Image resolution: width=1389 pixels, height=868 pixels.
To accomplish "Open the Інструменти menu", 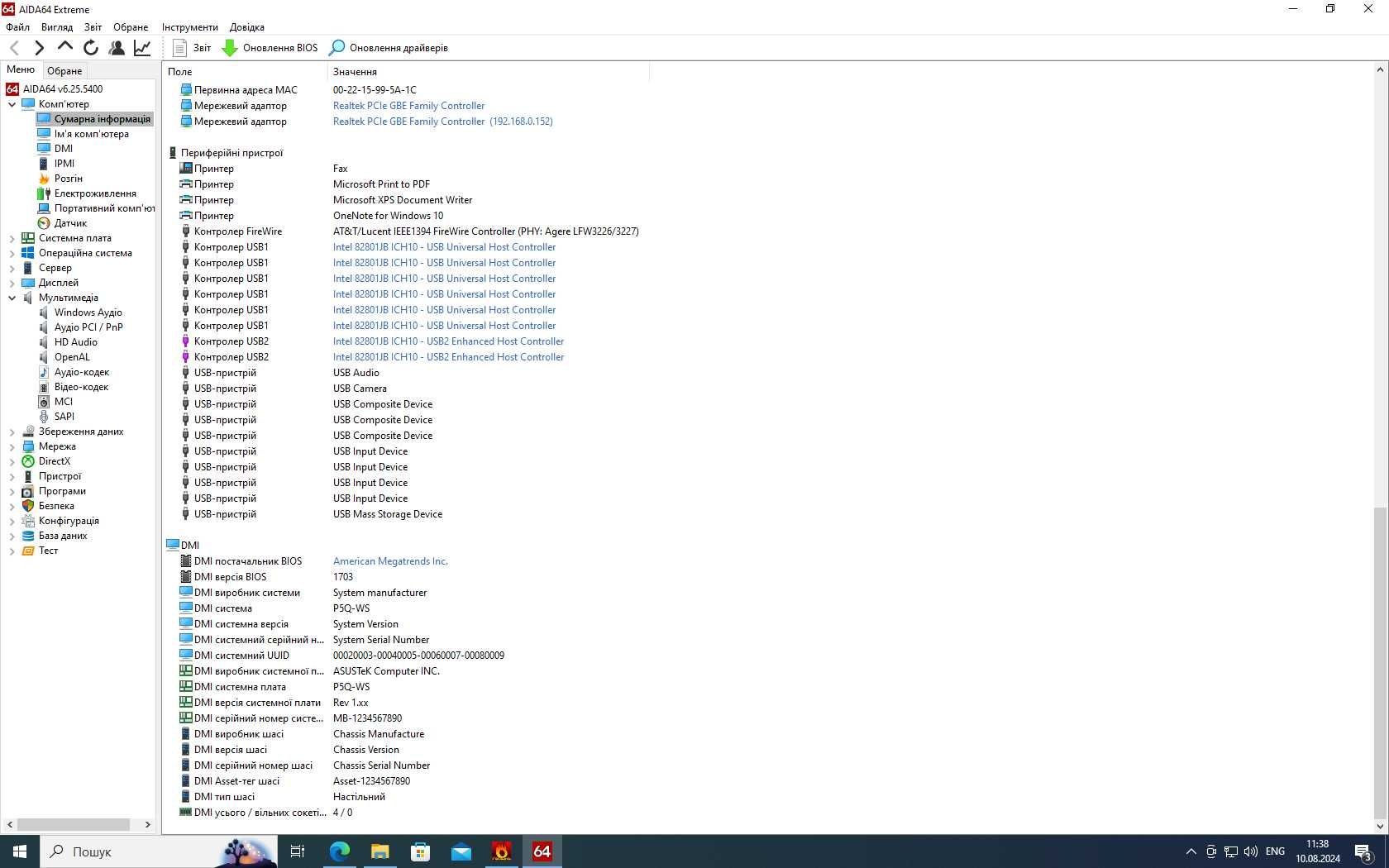I will click(x=189, y=27).
